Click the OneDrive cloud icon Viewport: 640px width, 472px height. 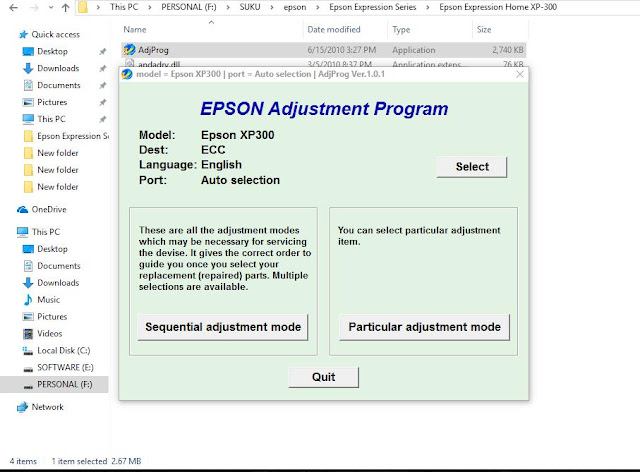point(22,209)
